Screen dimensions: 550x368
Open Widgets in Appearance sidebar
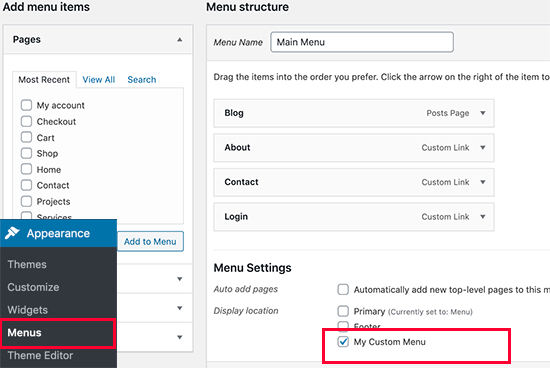28,310
